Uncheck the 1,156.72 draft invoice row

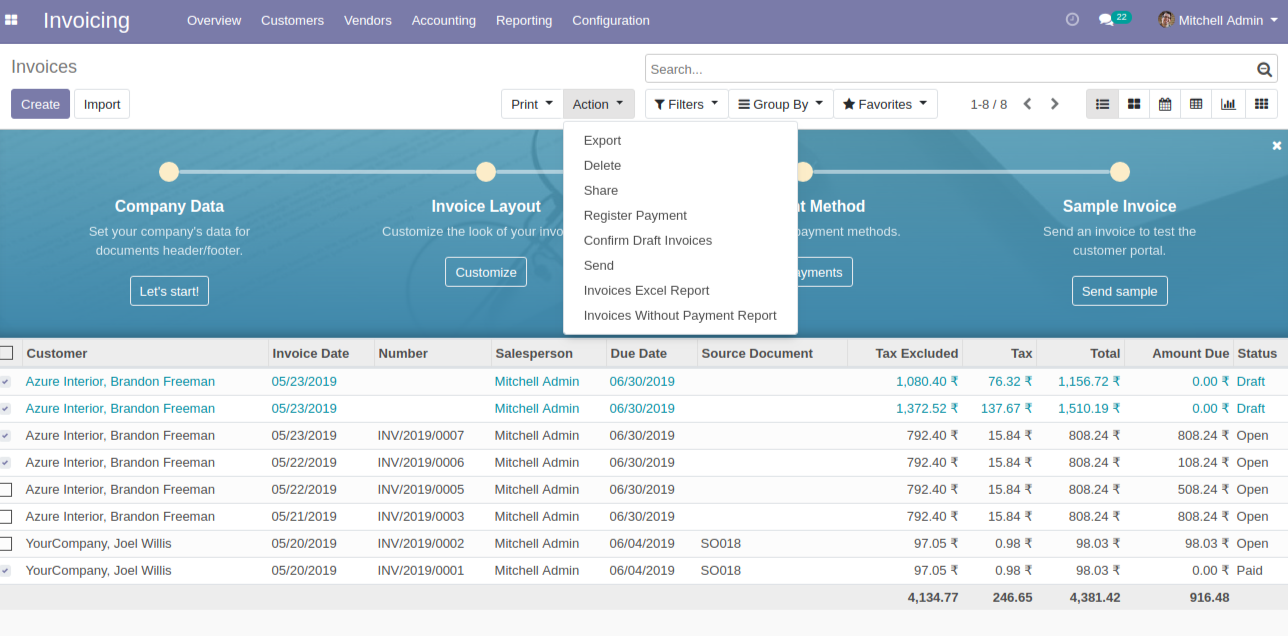point(5,381)
